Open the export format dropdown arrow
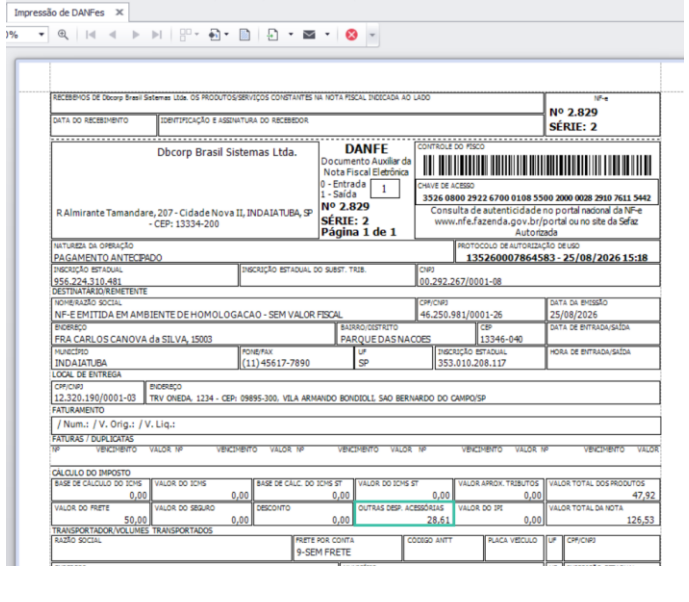Viewport: 689px width, 602px height. 291,34
